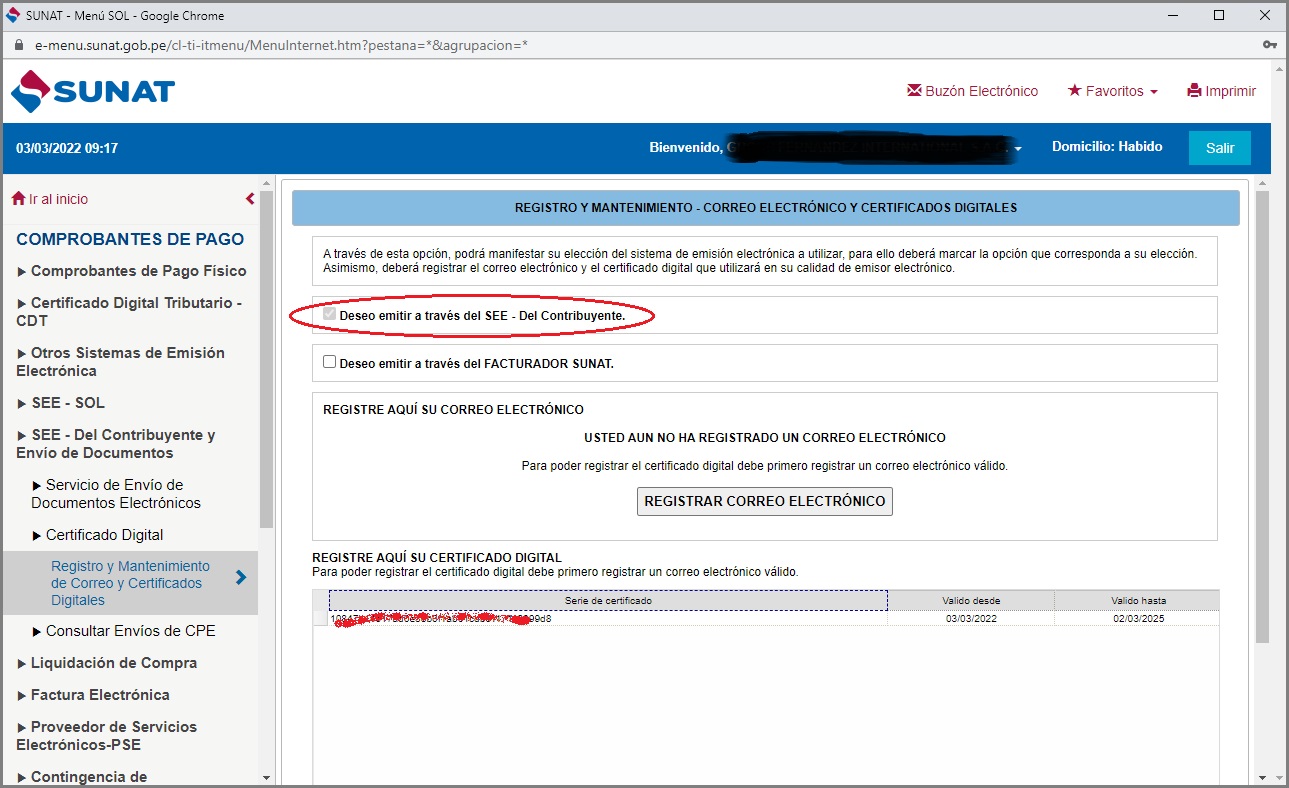The width and height of the screenshot is (1289, 788).
Task: Click the Imprimir link
Action: [x=1221, y=91]
